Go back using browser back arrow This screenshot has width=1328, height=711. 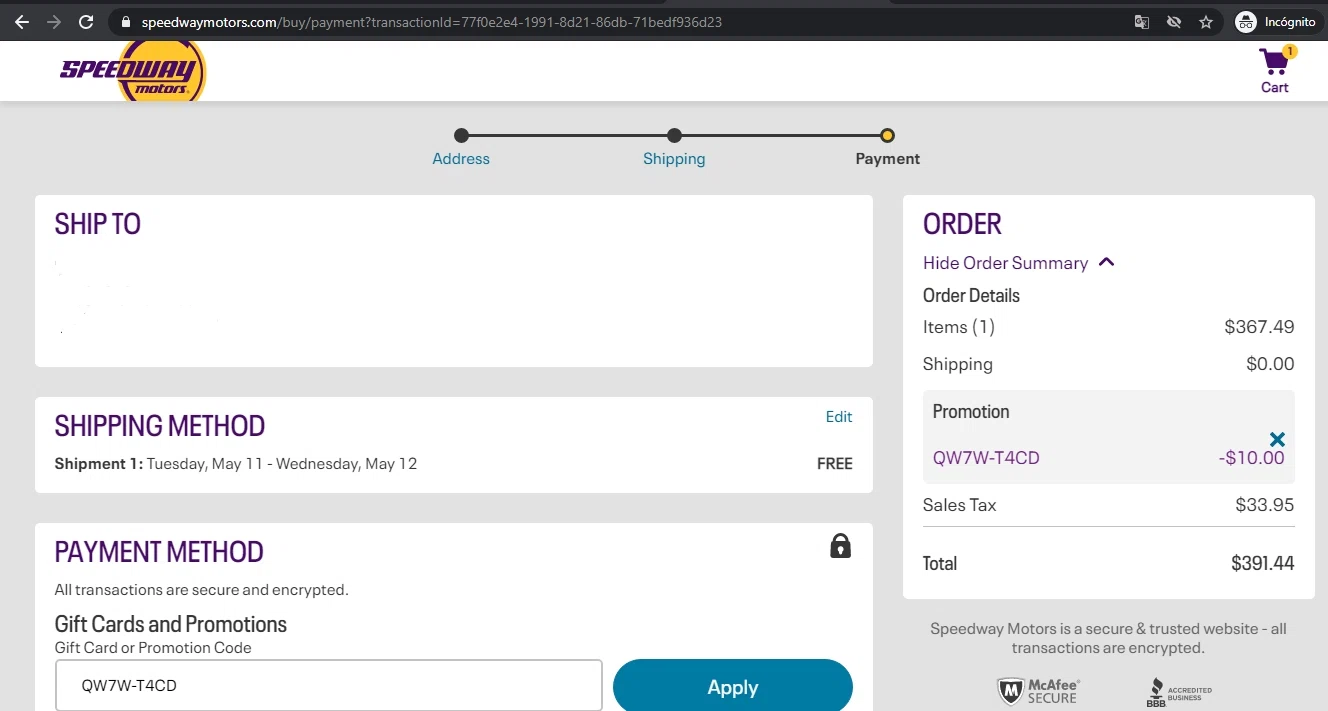22,22
